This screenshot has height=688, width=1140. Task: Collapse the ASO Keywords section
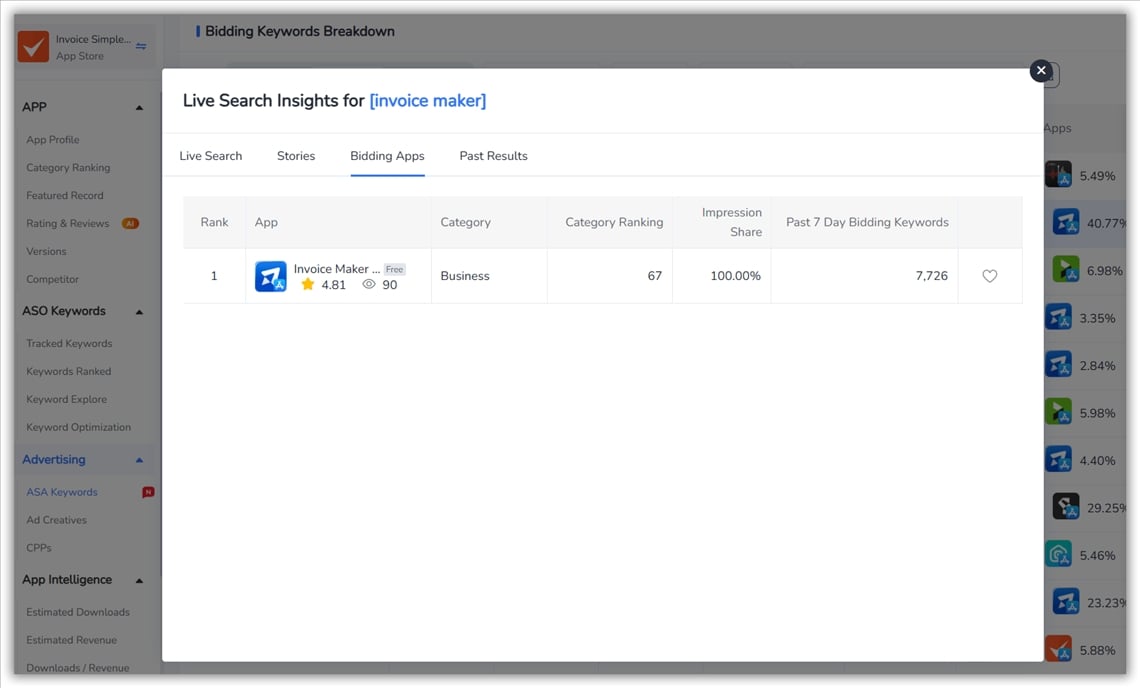[139, 312]
